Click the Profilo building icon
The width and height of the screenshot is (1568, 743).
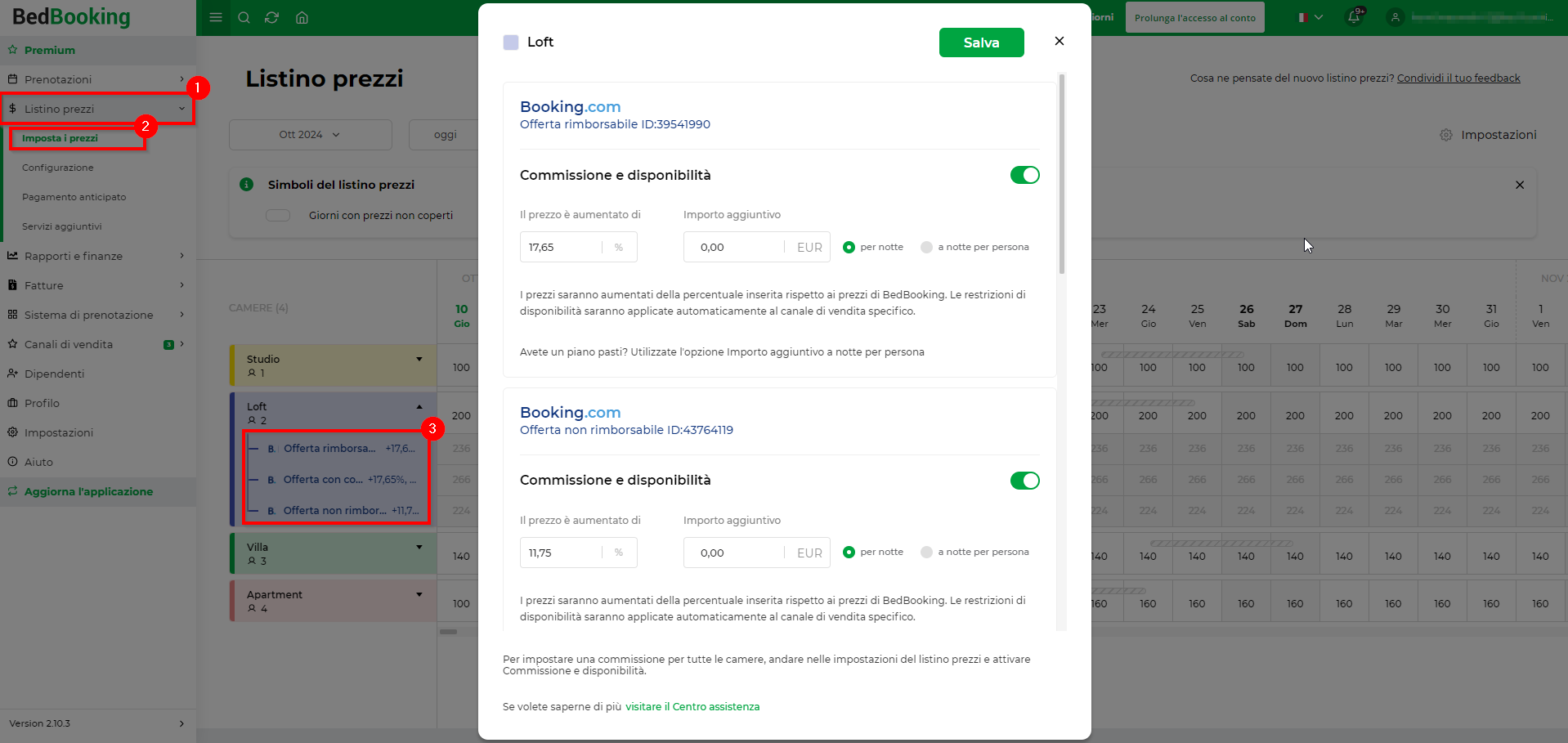click(13, 403)
